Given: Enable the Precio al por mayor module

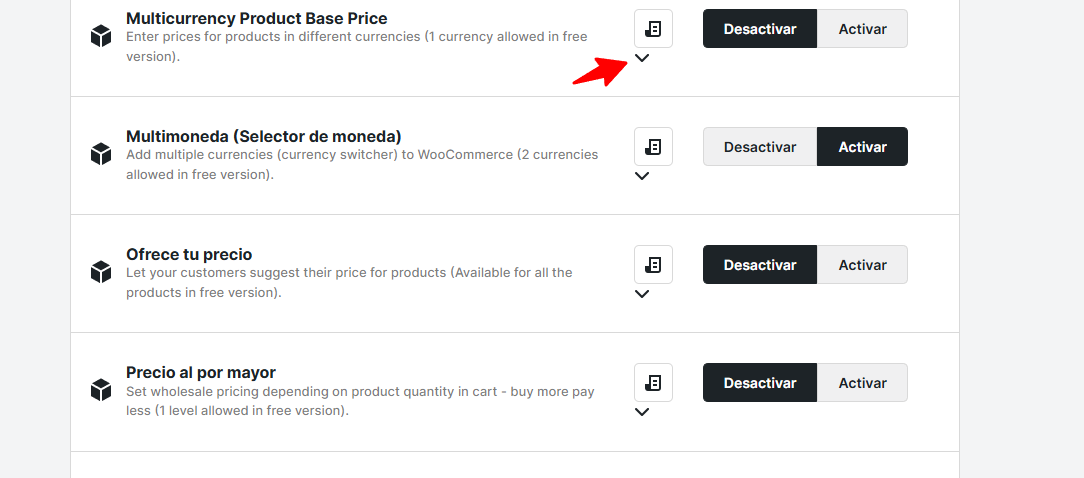Looking at the screenshot, I should click(x=862, y=383).
